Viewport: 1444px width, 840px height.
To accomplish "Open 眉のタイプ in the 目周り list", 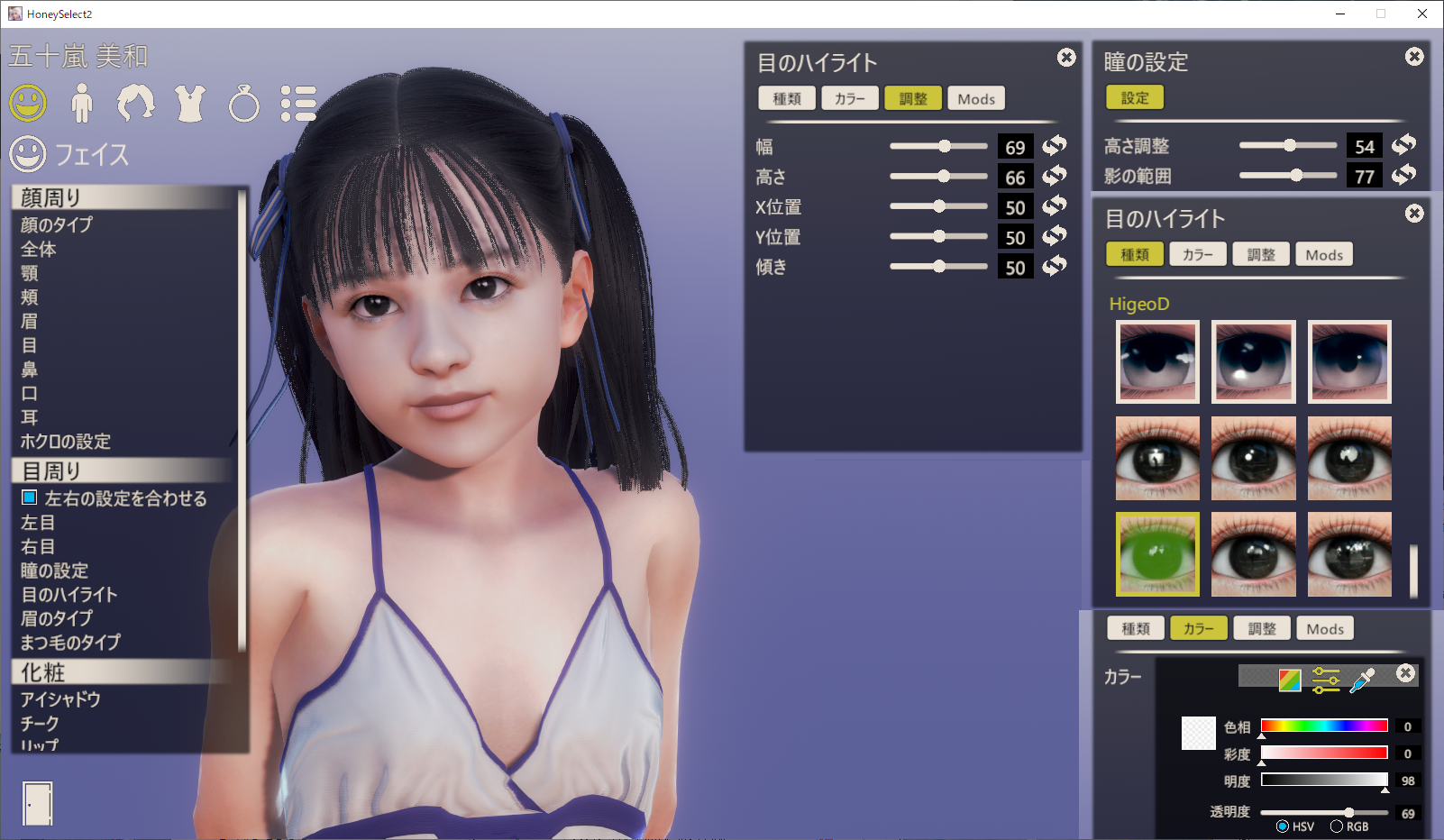I will [57, 618].
